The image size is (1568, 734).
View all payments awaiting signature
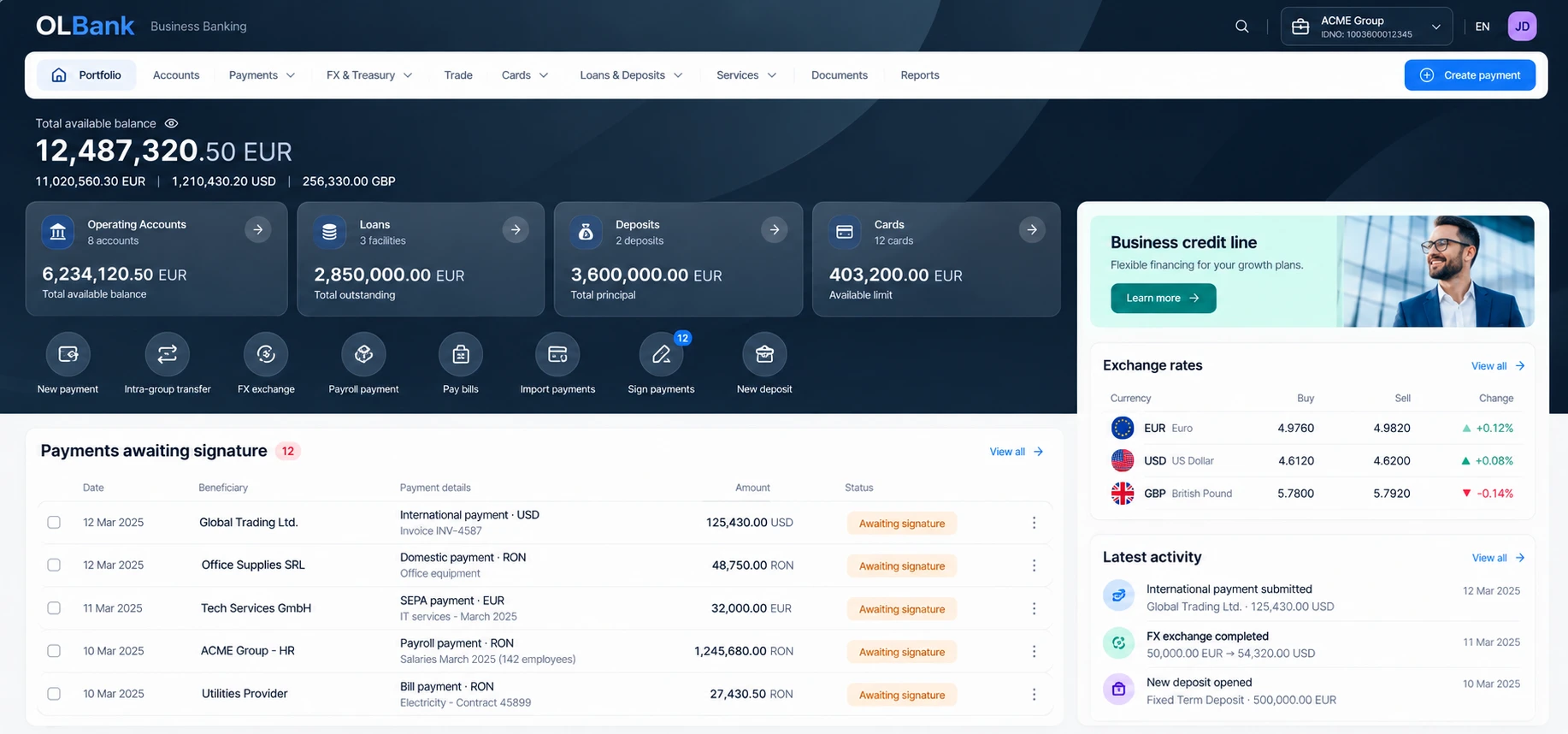1017,452
